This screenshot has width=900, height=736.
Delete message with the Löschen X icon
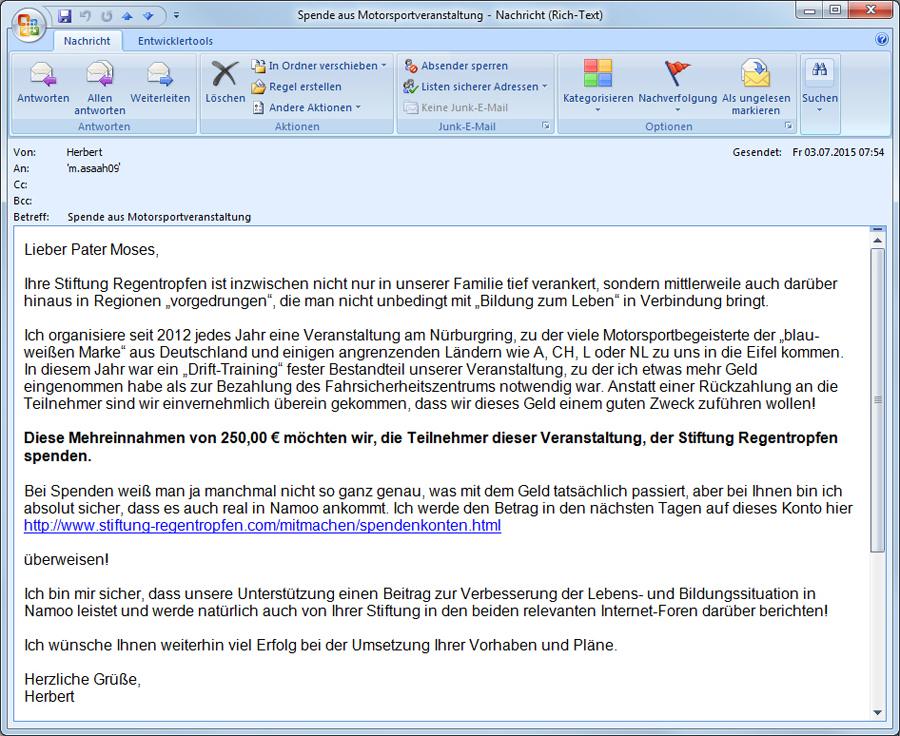click(225, 74)
